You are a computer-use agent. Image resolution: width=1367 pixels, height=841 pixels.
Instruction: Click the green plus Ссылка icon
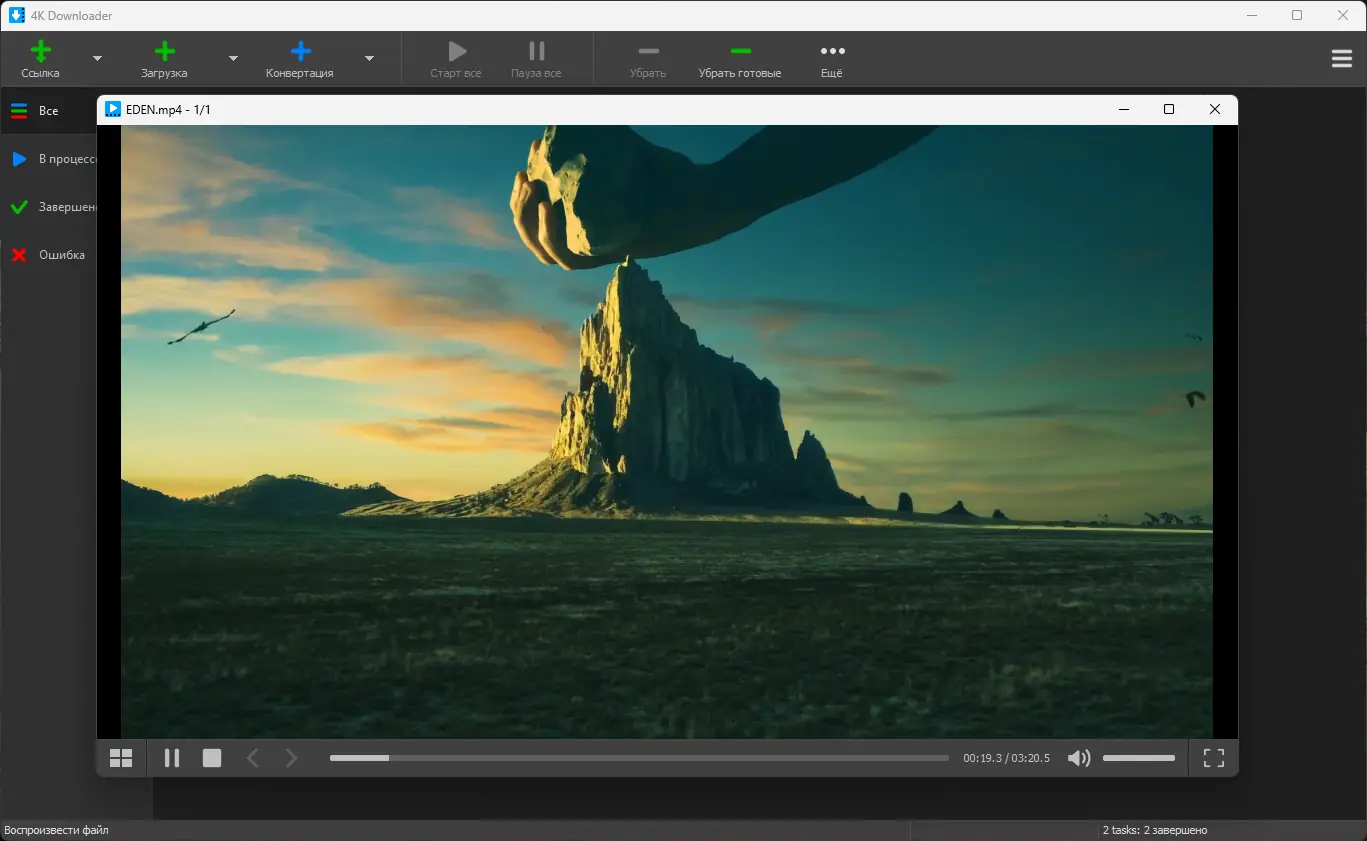pyautogui.click(x=40, y=52)
